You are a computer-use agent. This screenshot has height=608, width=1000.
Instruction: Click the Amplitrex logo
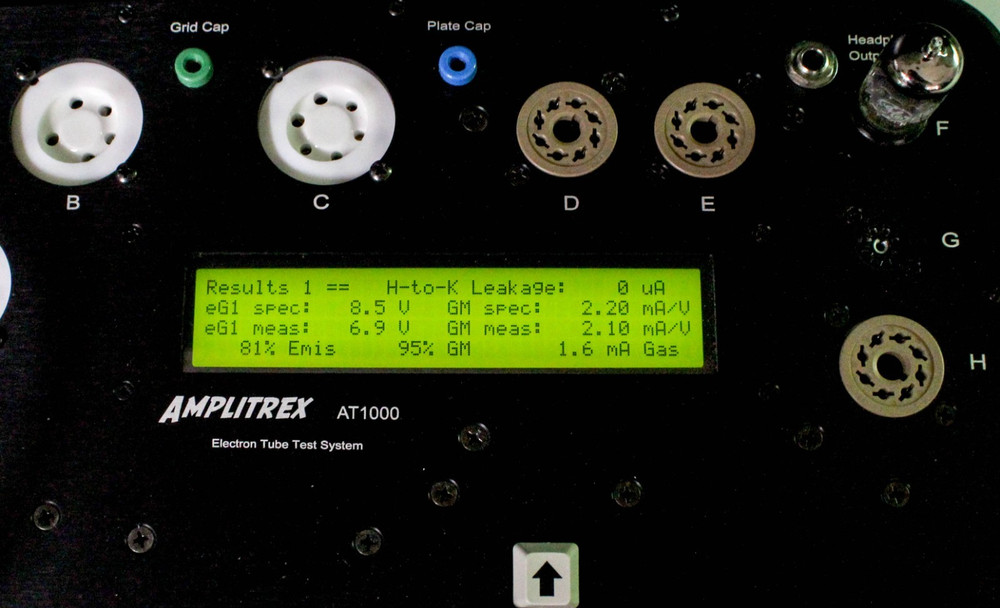235,410
